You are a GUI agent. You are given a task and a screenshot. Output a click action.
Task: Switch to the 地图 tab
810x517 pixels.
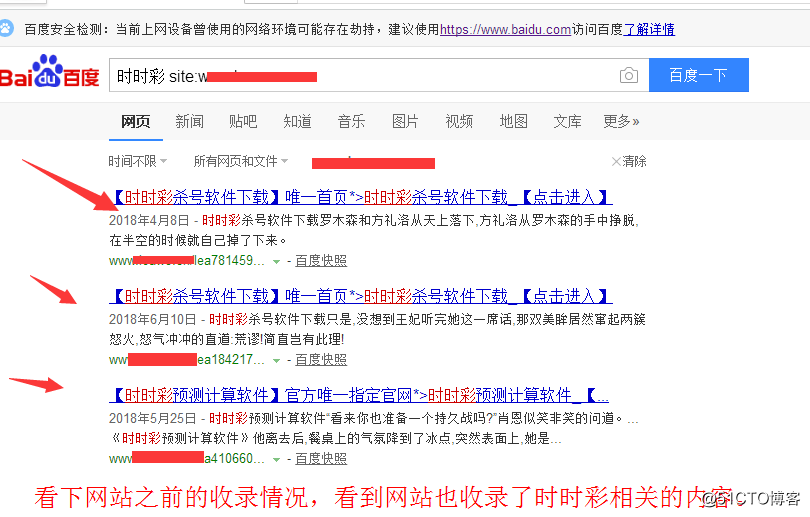point(513,121)
